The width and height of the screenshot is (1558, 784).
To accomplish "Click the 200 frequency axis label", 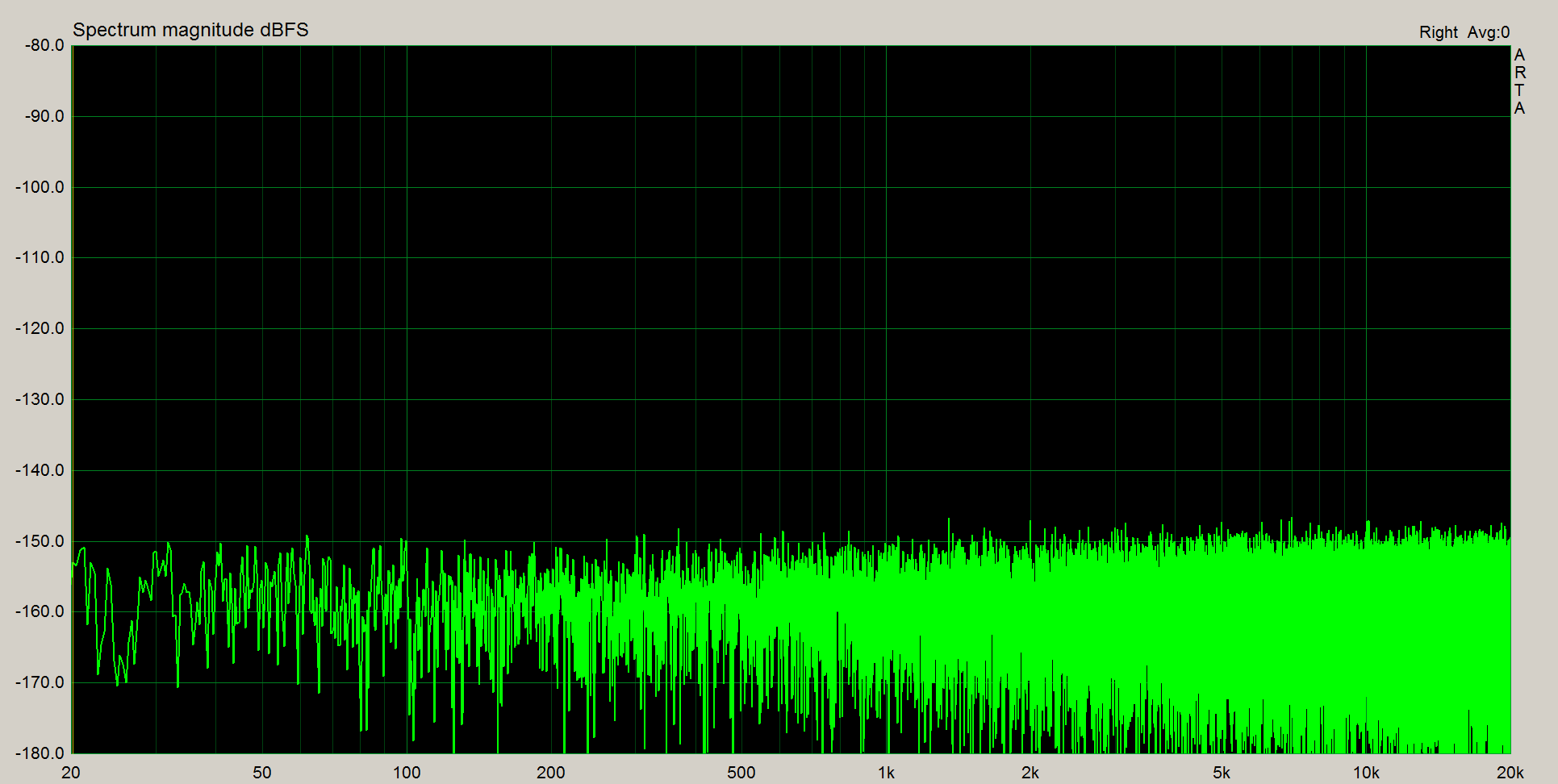I will coord(551,773).
